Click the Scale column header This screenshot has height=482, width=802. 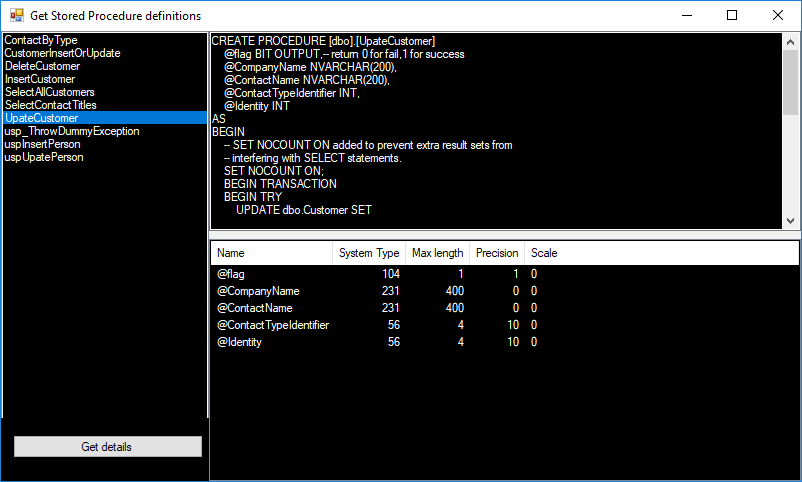544,253
